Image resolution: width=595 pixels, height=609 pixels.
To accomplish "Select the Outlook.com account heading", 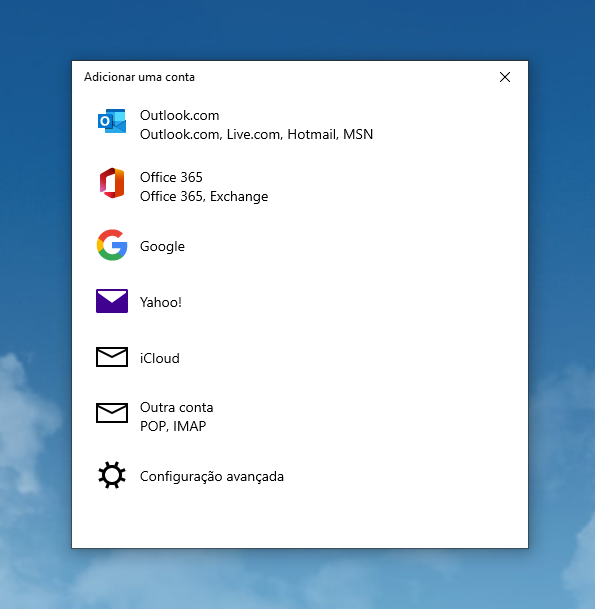I will (179, 115).
